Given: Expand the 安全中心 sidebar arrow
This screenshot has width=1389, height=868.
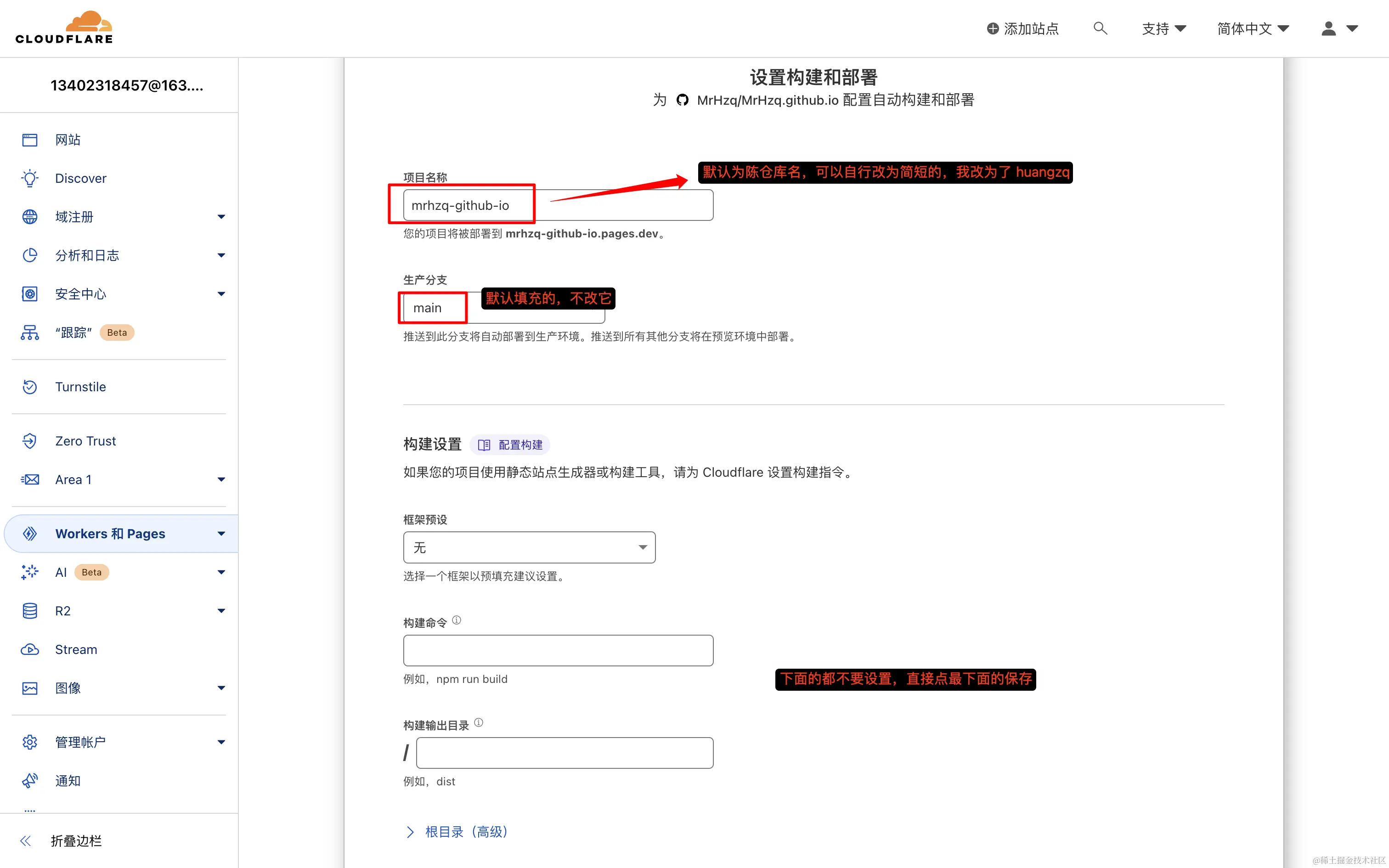Looking at the screenshot, I should 221,294.
